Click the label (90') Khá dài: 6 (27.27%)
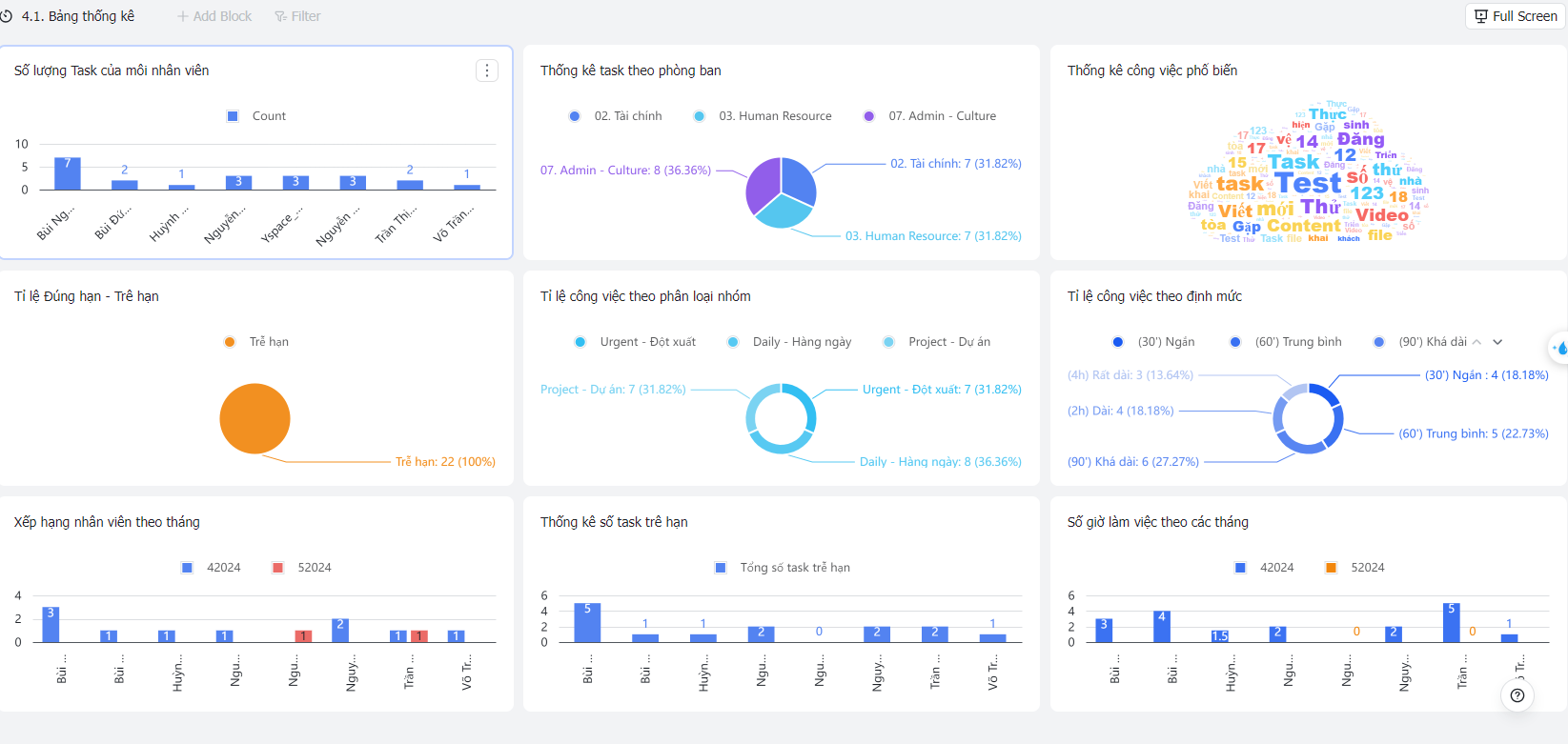Screen dimensions: 1568x744 tap(1133, 462)
